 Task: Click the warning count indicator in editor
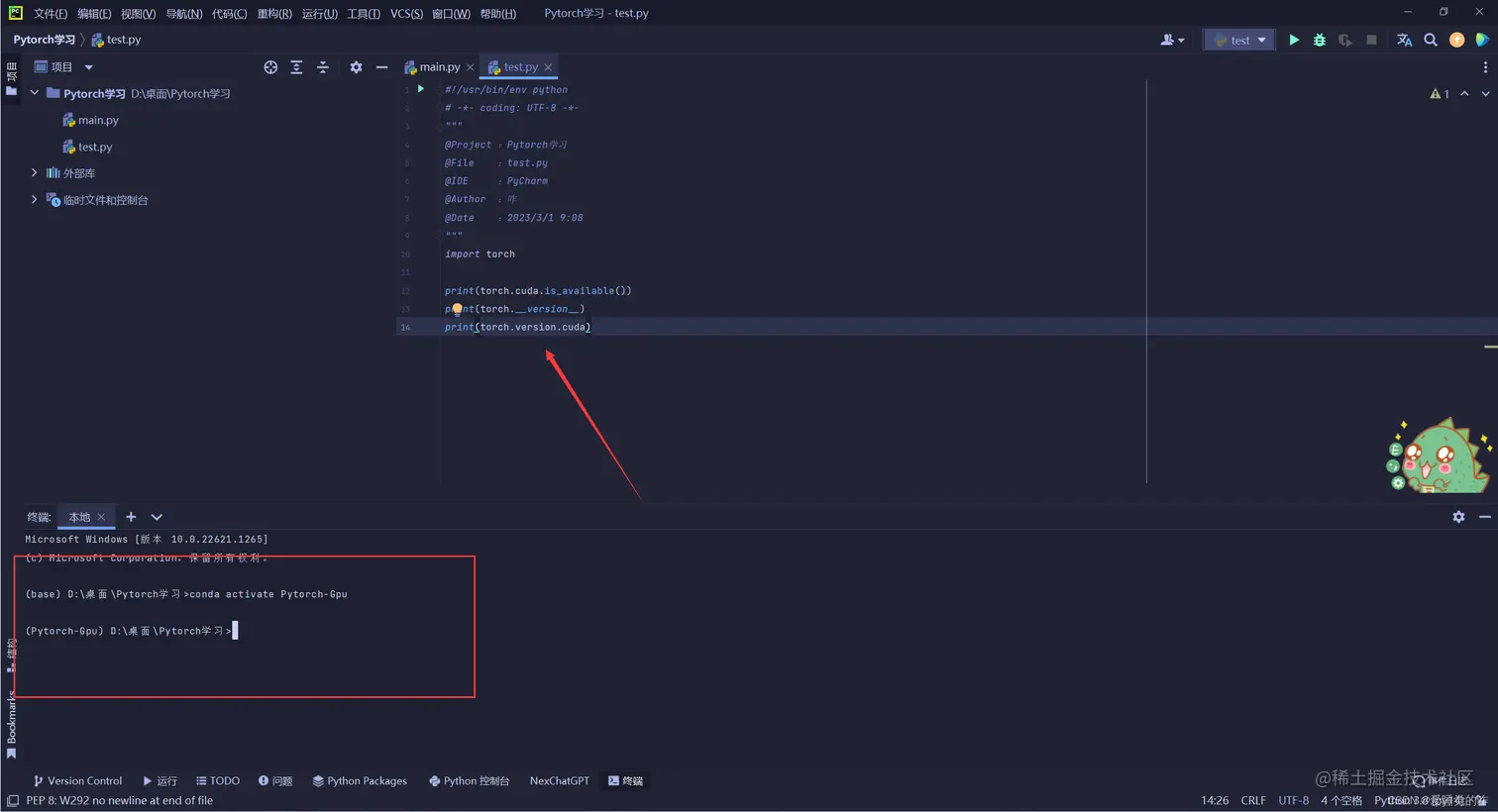coord(1440,94)
